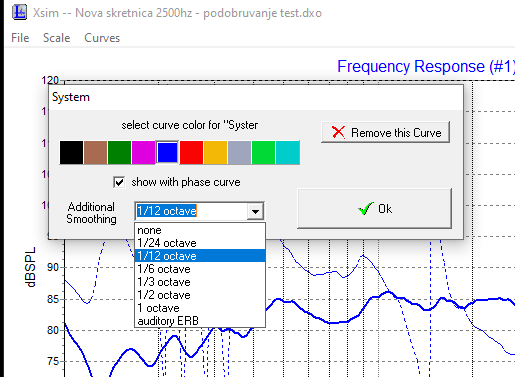This screenshot has height=377, width=515.
Task: Choose 1 octave smoothing option
Action: pos(200,308)
